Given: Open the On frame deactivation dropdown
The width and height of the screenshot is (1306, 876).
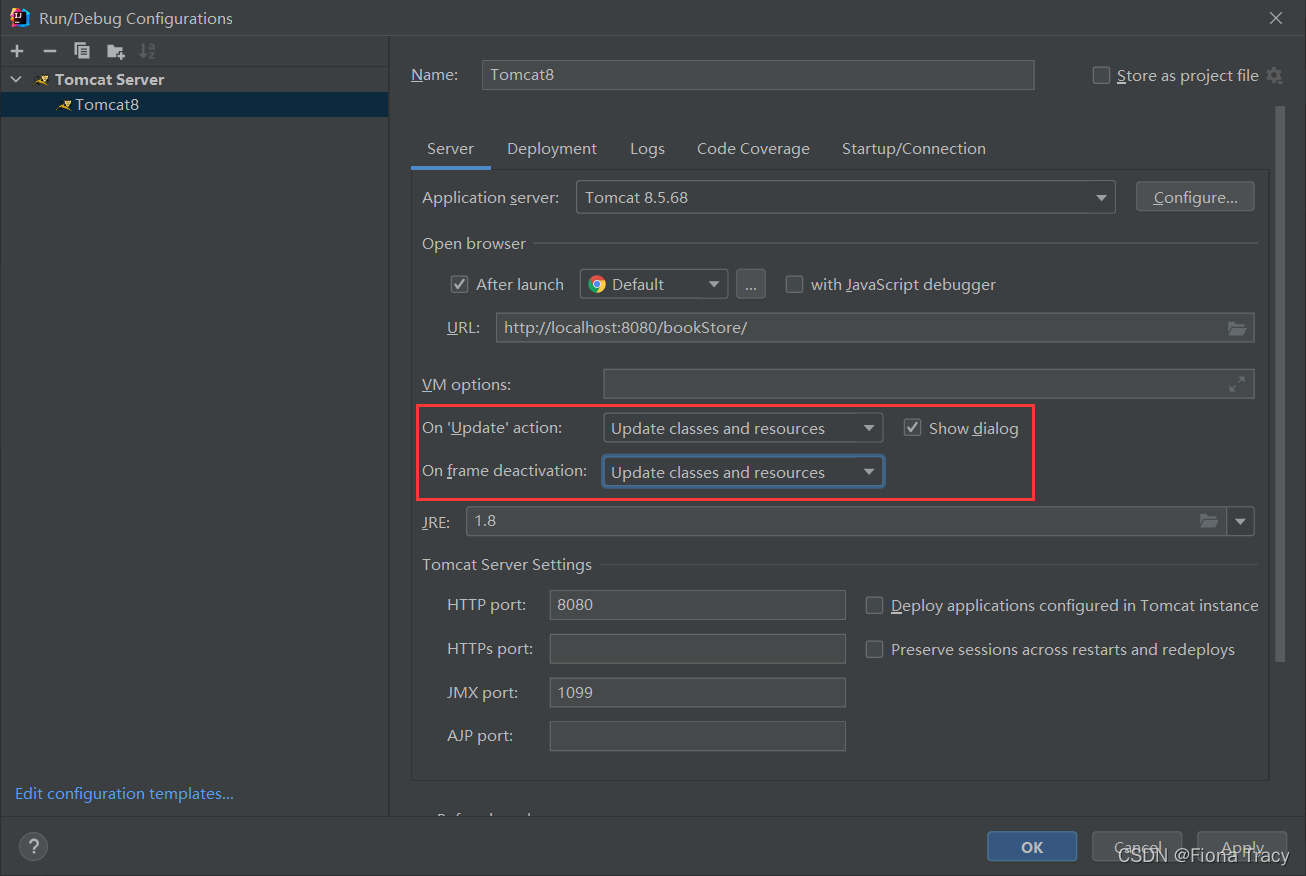Looking at the screenshot, I should click(x=743, y=472).
